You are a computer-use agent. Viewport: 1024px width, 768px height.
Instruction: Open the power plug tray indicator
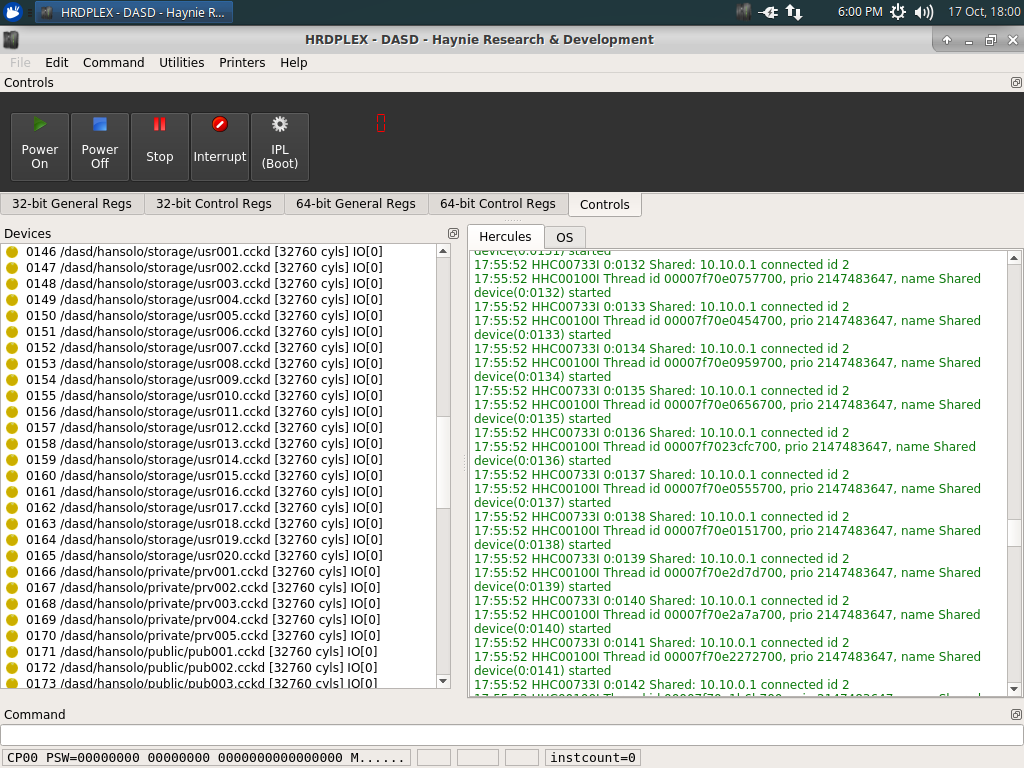768,12
